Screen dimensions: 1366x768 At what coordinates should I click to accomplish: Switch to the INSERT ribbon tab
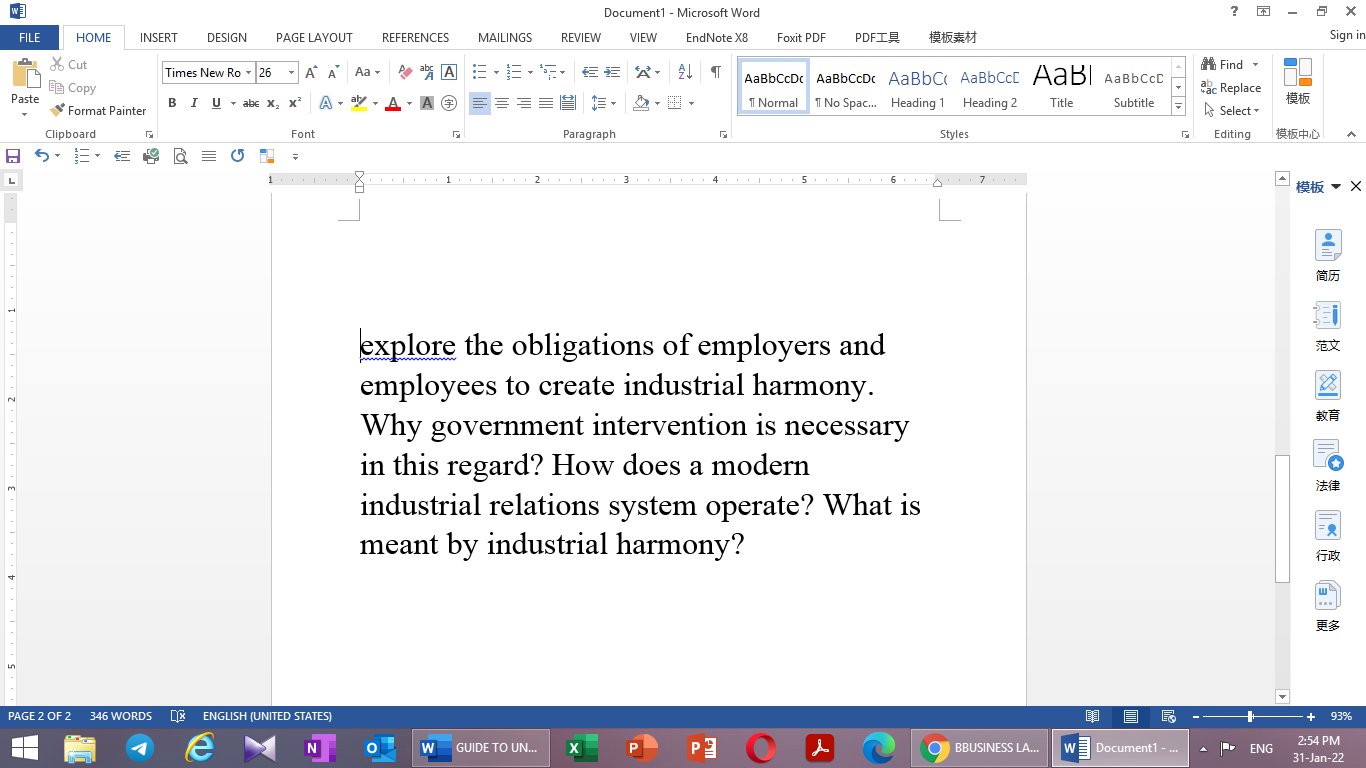158,37
